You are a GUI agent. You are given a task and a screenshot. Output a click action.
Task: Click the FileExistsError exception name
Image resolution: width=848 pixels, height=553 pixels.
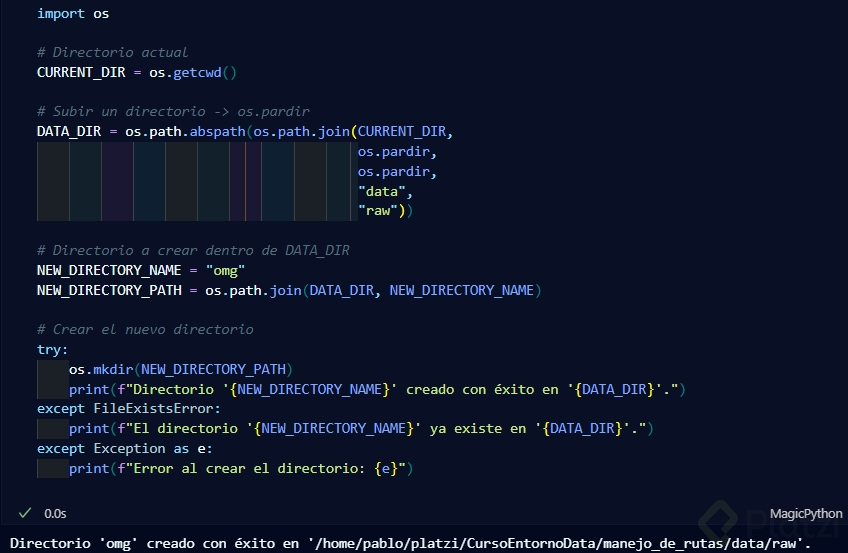(155, 408)
